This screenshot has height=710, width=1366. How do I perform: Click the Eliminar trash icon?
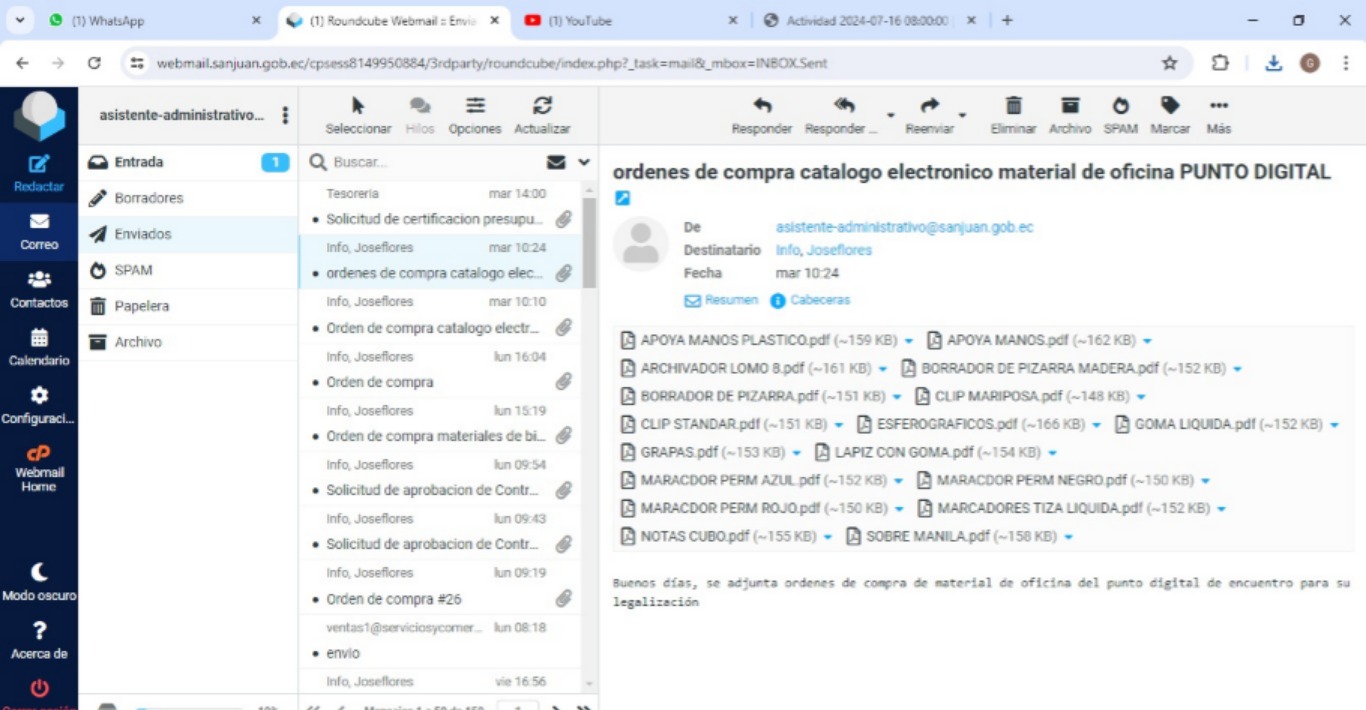(x=1013, y=106)
